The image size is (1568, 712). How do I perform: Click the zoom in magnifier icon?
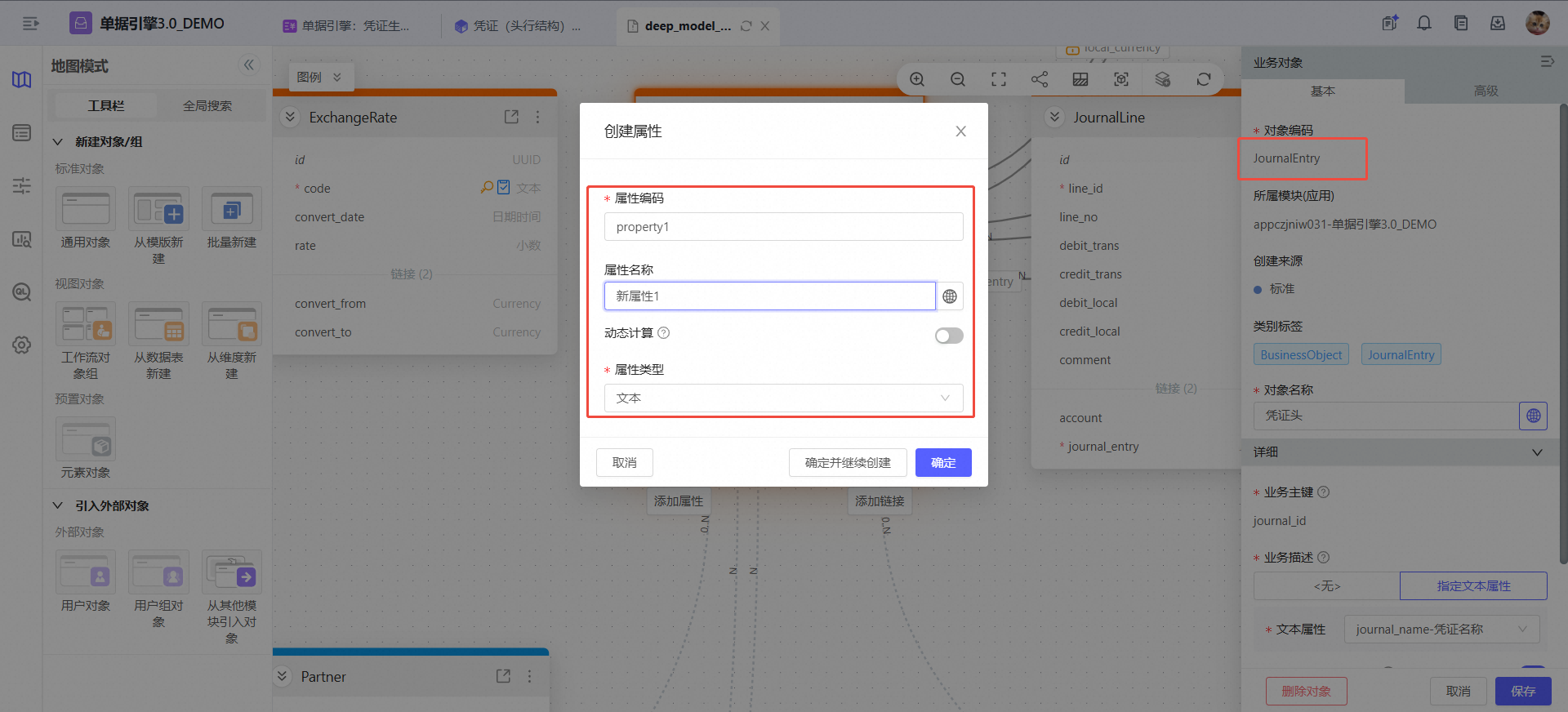pos(917,79)
